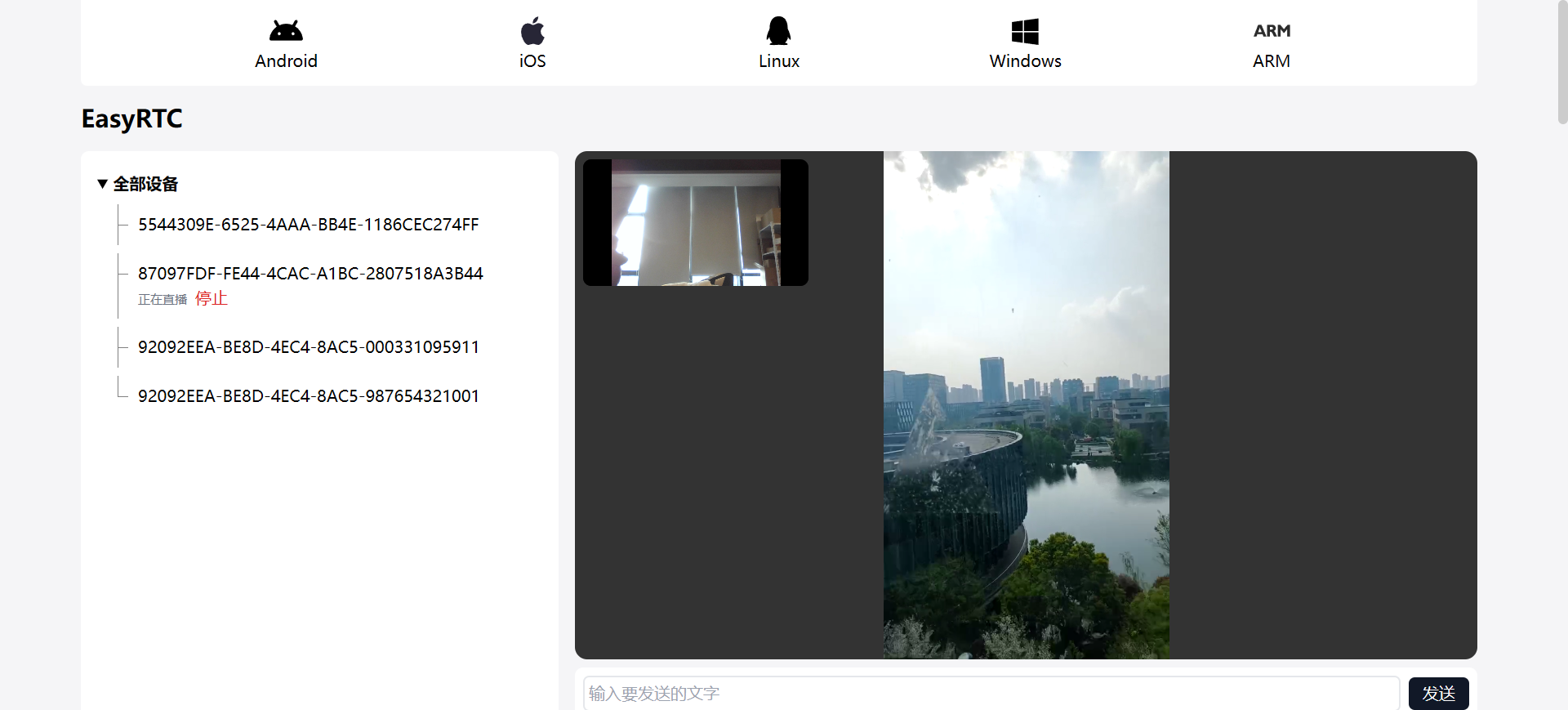Viewport: 1568px width, 710px height.
Task: Click the ARM logo icon
Action: pos(1272,31)
